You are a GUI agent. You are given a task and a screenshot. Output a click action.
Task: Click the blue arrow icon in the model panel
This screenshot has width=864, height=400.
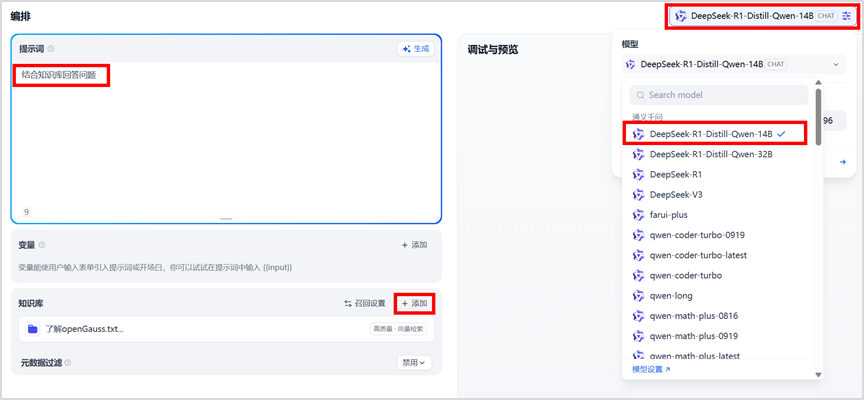pyautogui.click(x=843, y=162)
